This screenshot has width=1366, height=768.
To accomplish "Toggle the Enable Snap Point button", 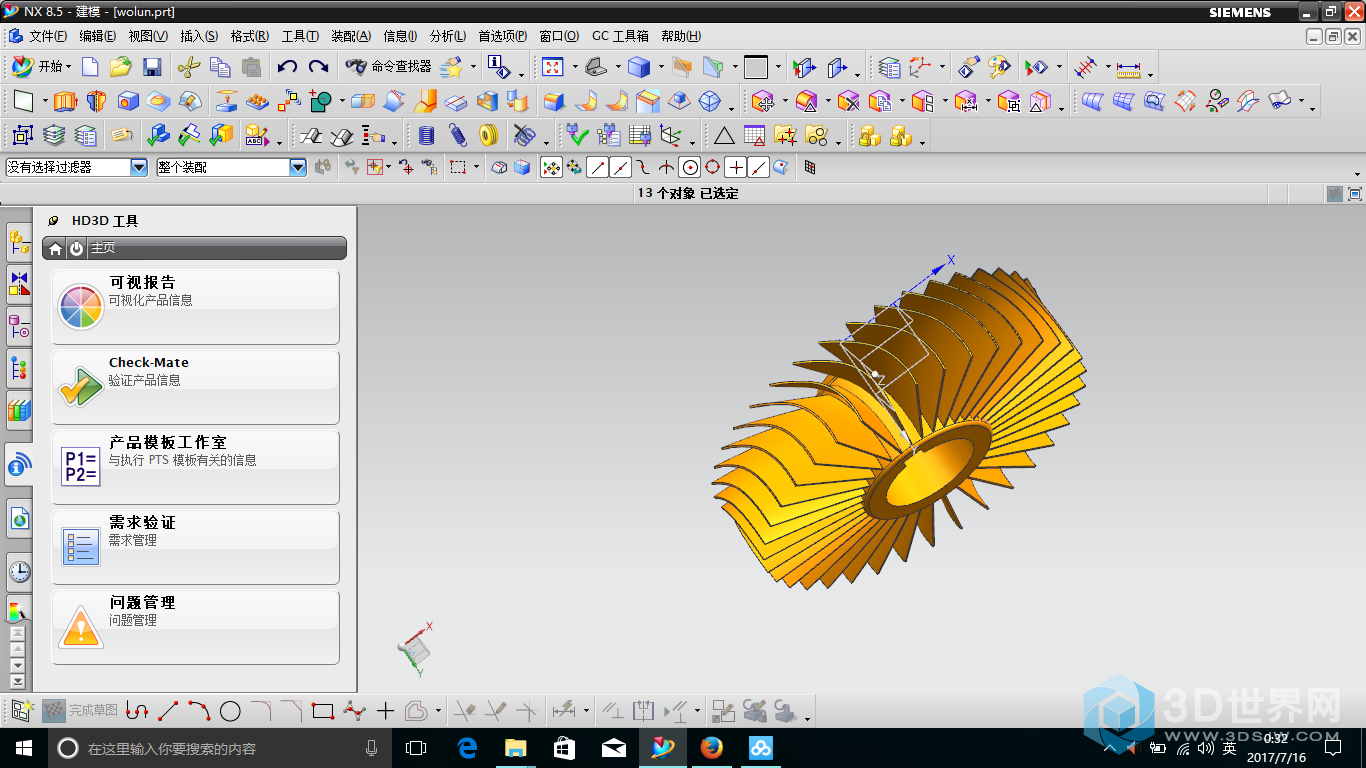I will coord(551,168).
